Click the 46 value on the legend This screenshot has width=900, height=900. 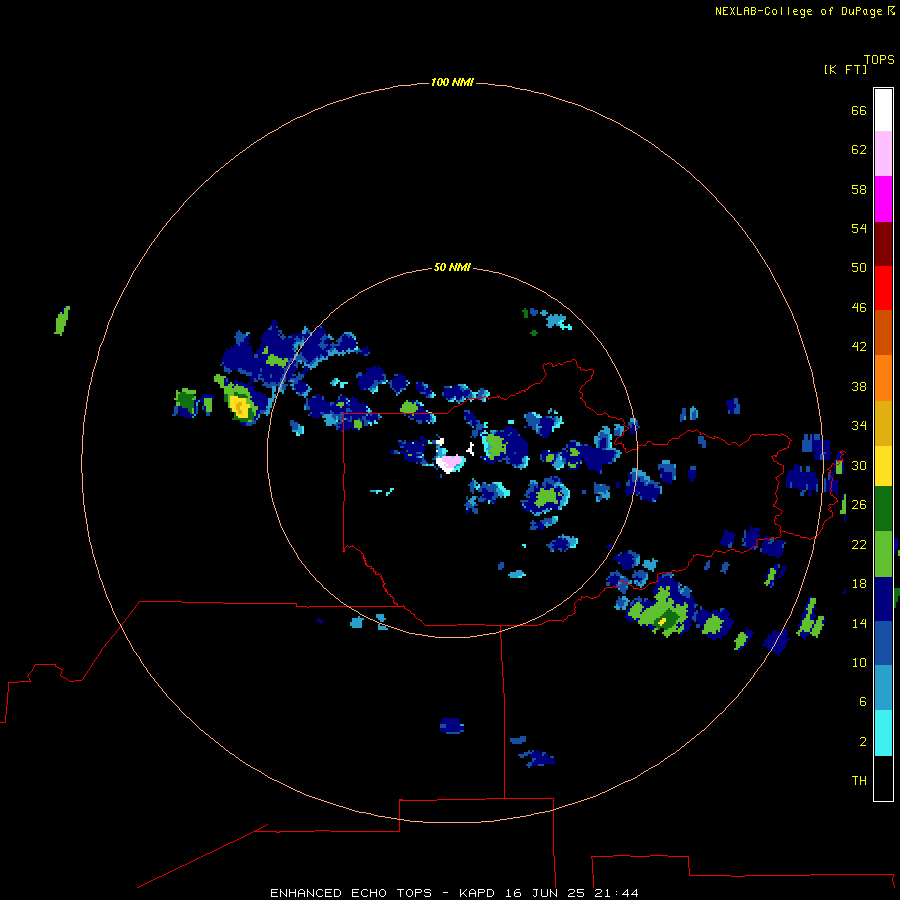859,308
